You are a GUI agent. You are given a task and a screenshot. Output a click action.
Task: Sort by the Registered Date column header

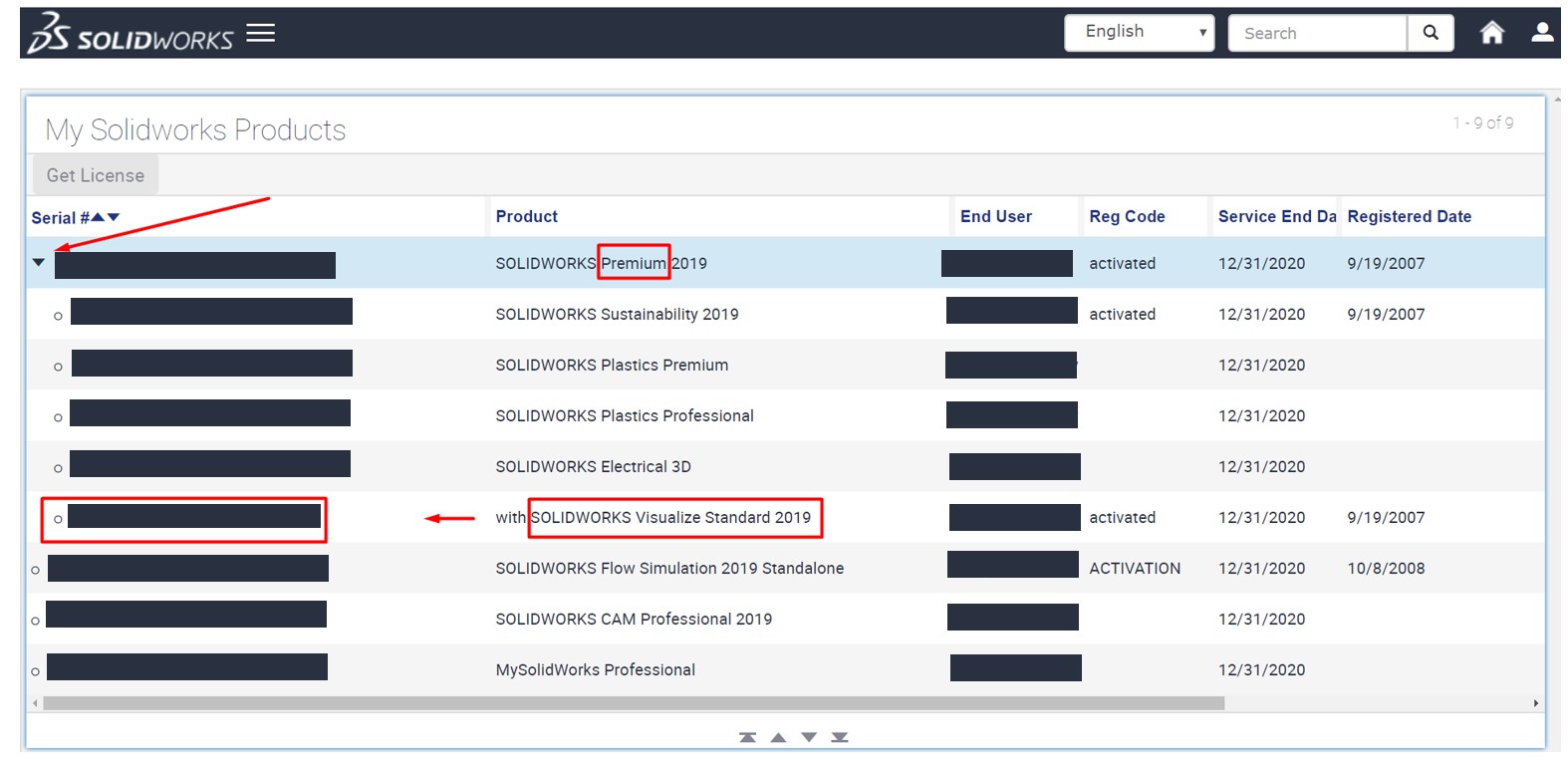tap(1409, 216)
